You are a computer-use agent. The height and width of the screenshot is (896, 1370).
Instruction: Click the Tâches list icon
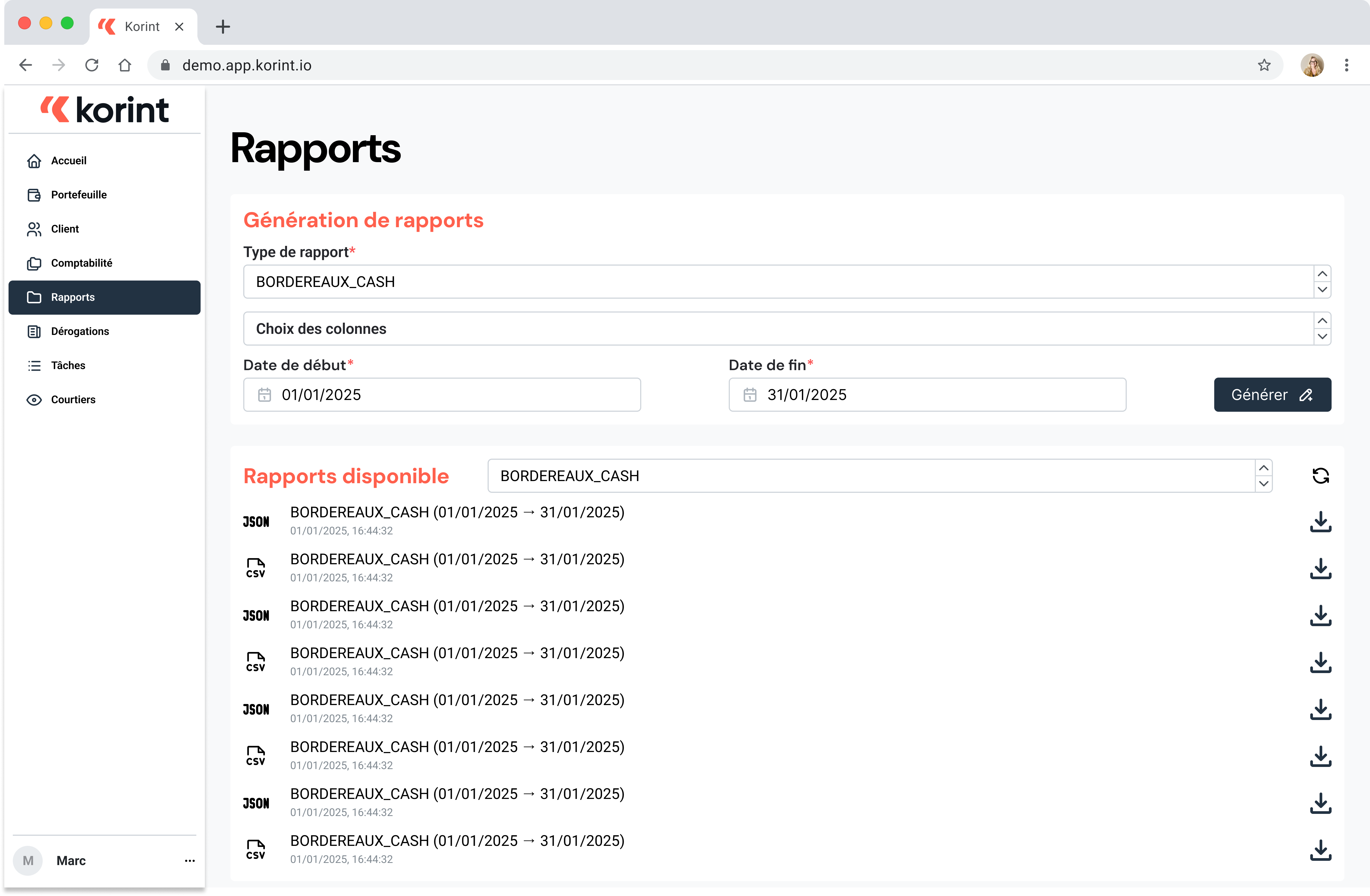click(x=34, y=365)
